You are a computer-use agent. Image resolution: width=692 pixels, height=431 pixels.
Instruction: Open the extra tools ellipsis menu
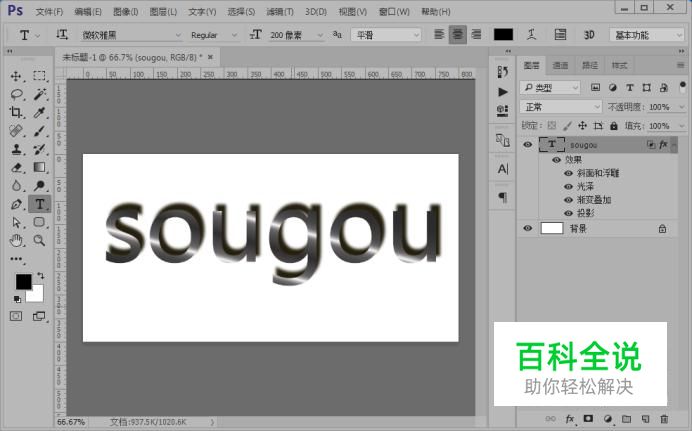coord(16,259)
